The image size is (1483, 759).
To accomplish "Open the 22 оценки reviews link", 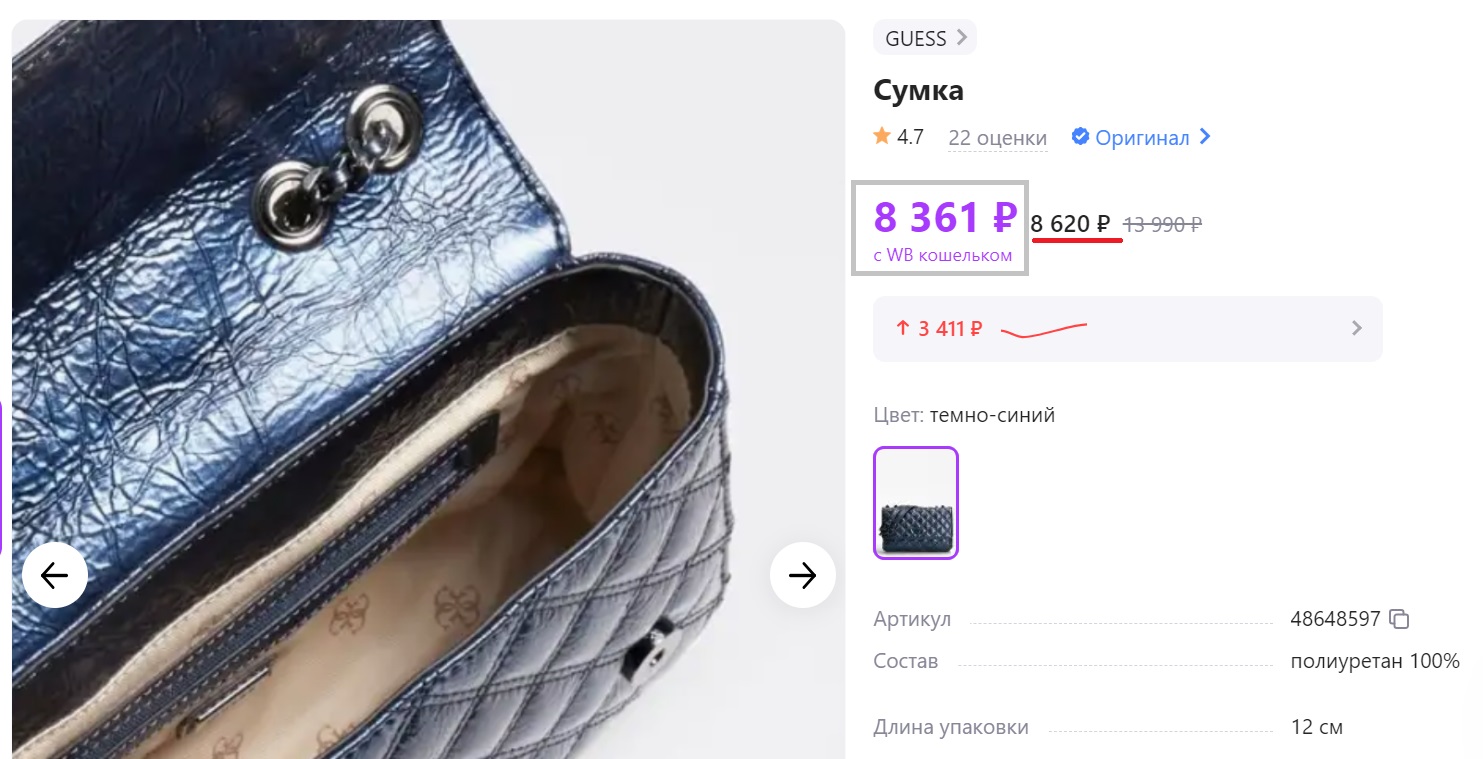I will (x=997, y=138).
